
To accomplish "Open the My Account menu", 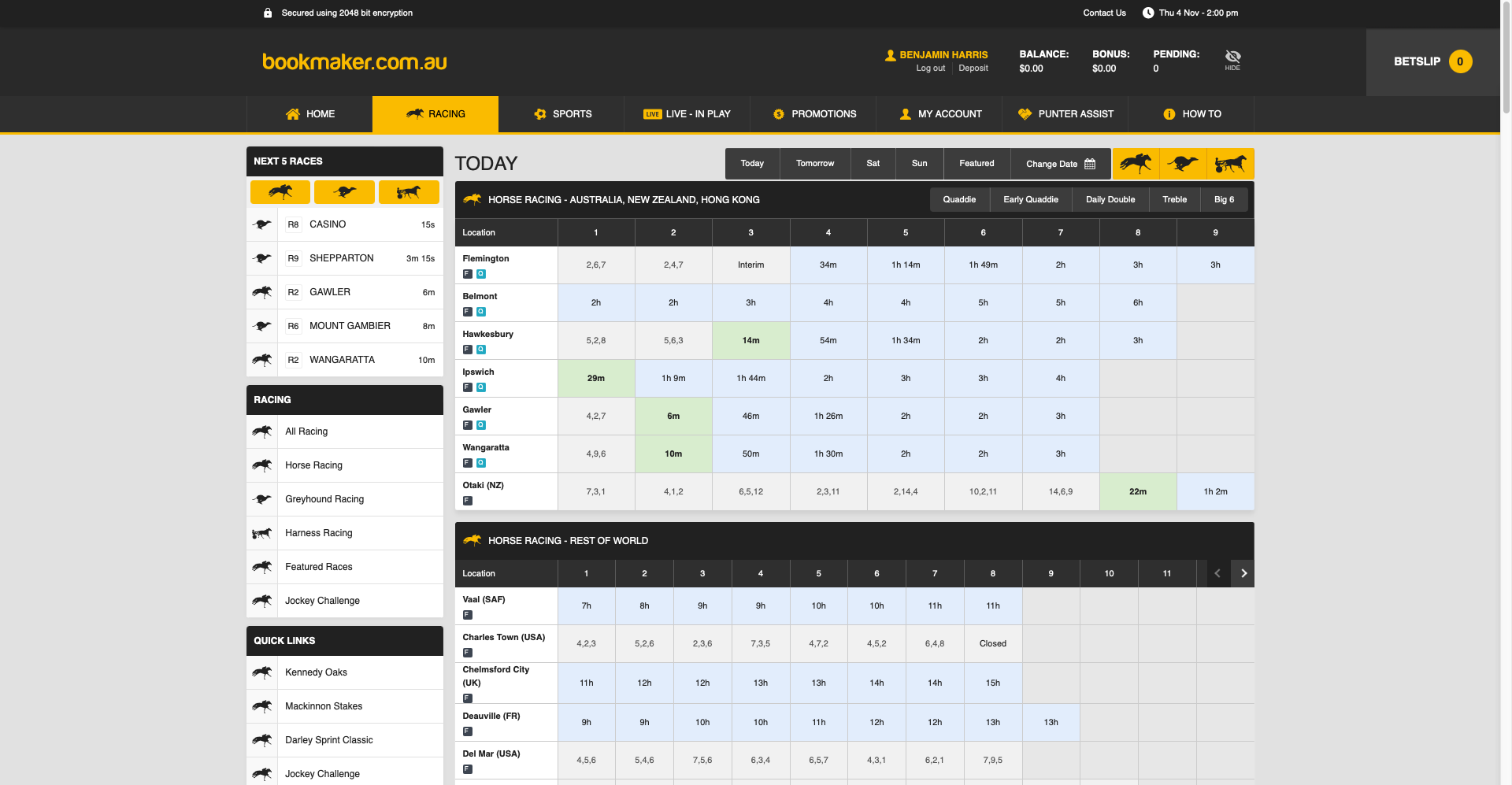I will coord(939,114).
